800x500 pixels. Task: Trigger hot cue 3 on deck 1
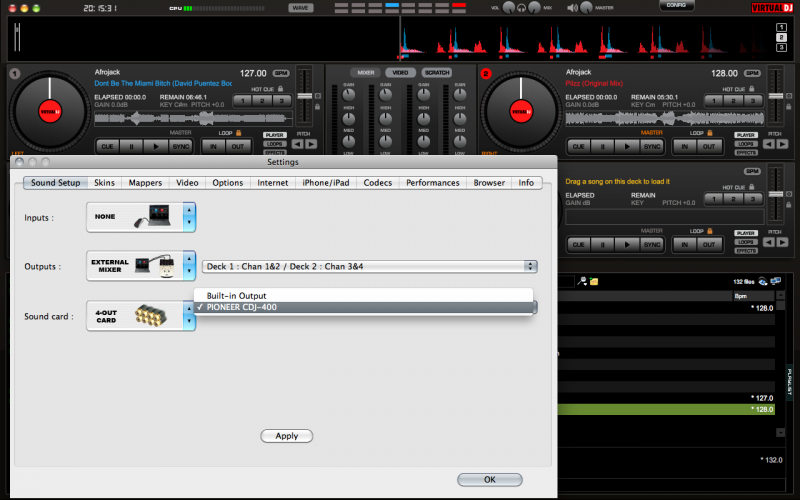tap(282, 101)
